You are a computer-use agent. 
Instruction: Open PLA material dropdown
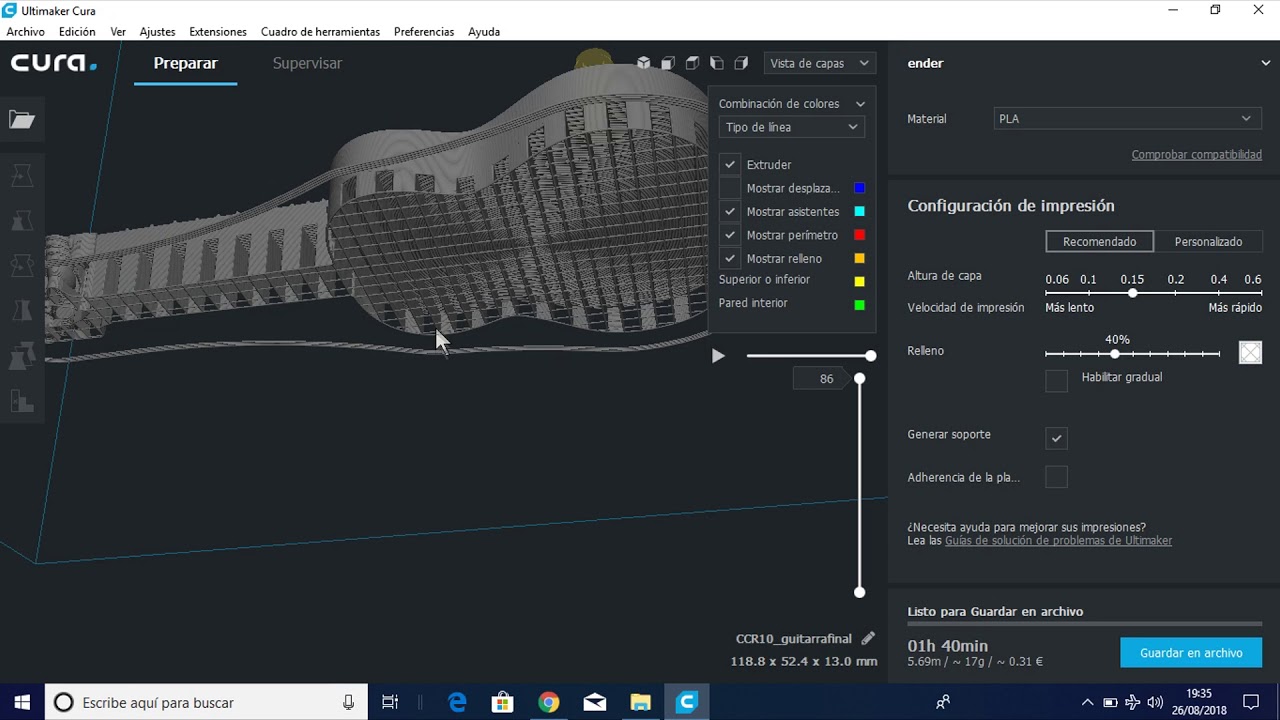click(x=1128, y=119)
